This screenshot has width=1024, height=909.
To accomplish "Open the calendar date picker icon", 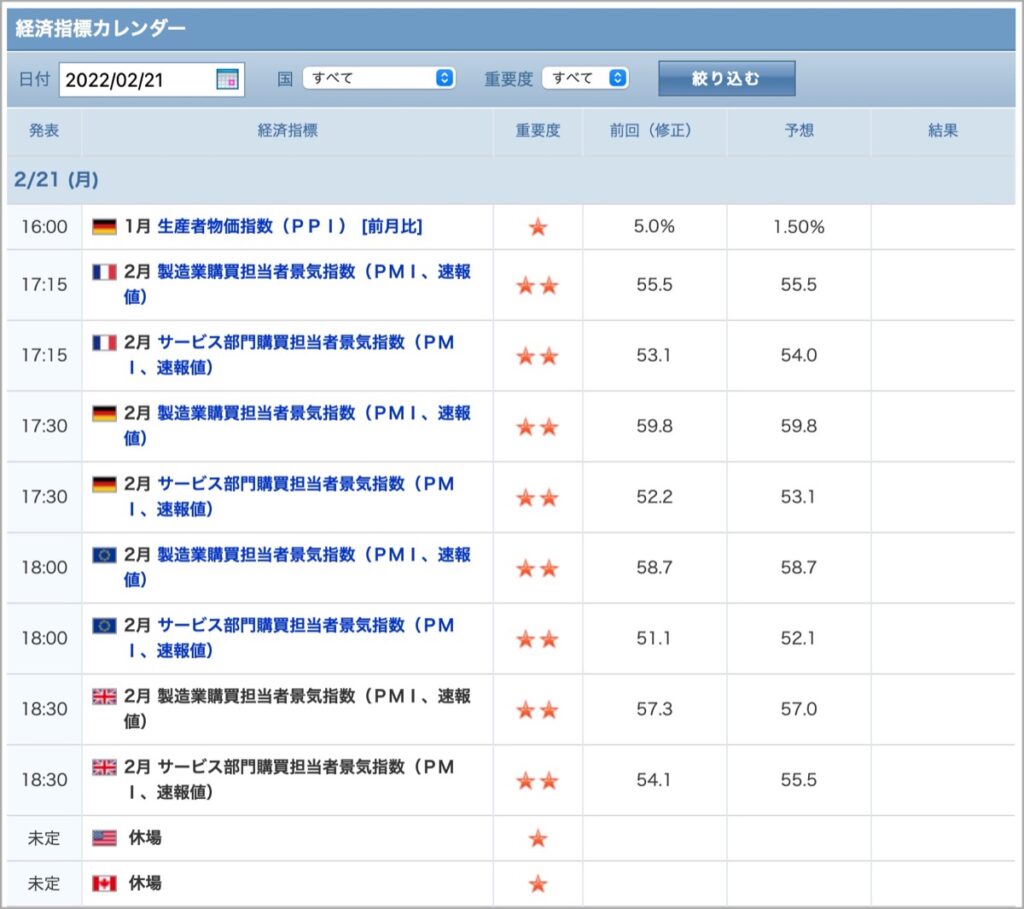I will point(227,80).
